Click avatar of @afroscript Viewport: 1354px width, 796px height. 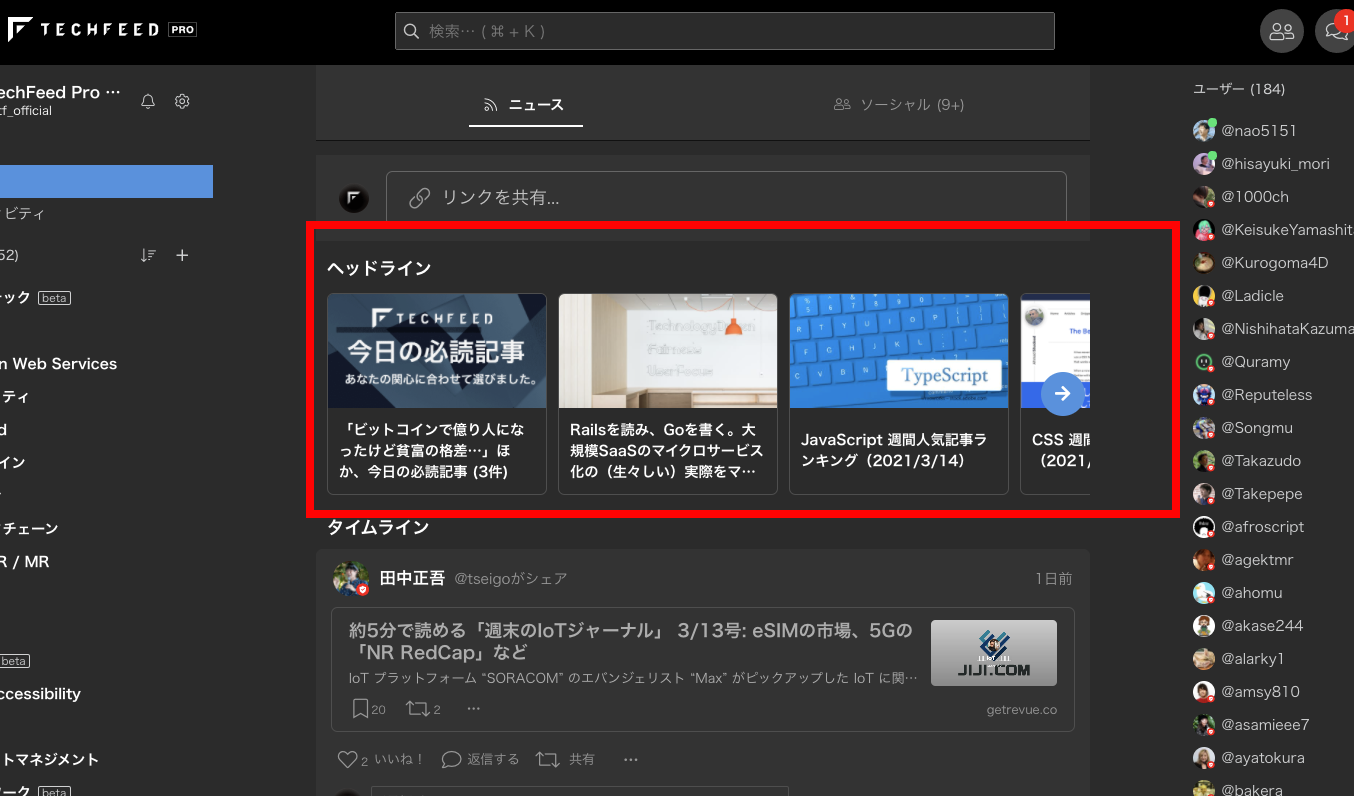(1204, 527)
